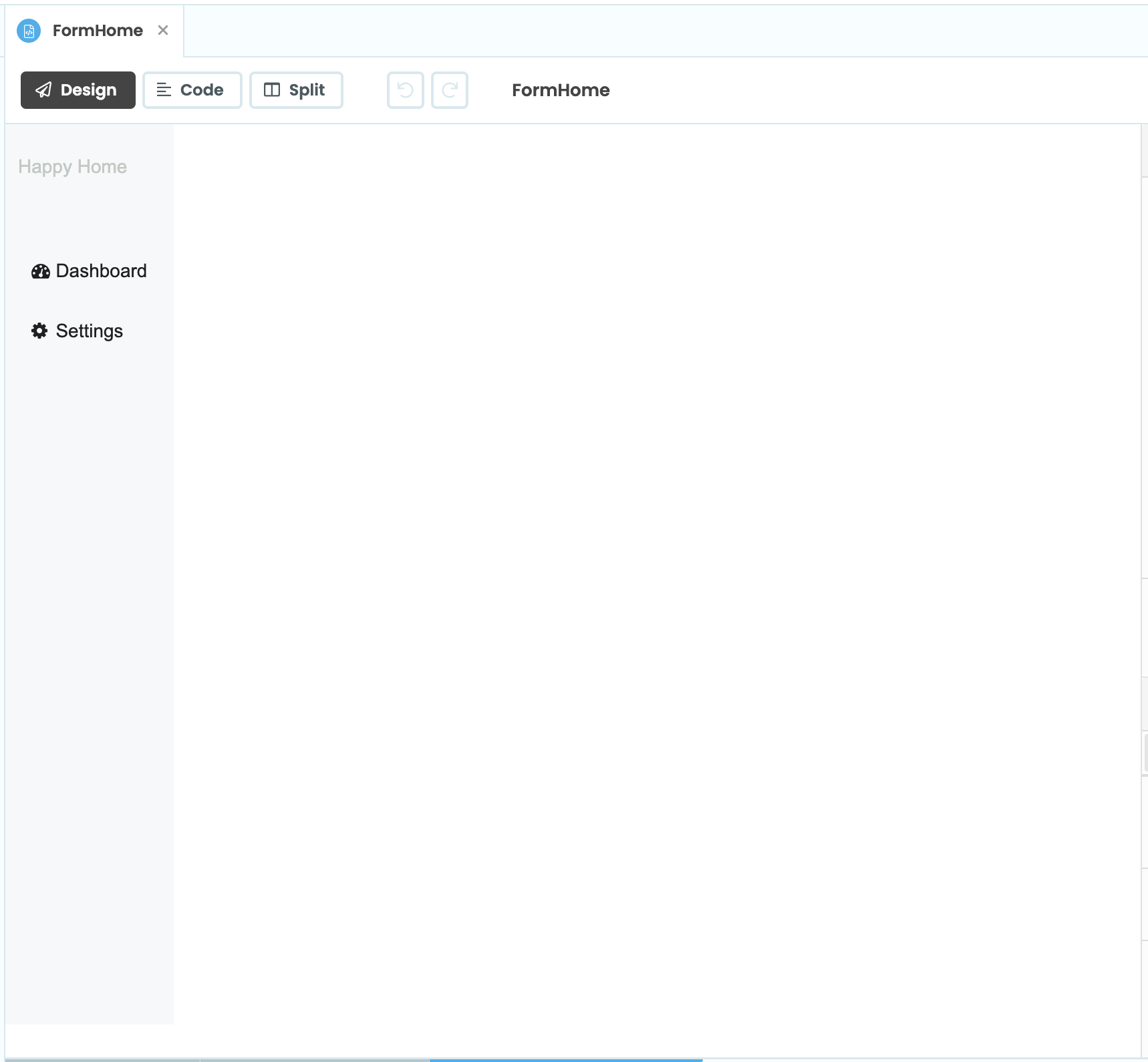Click the FormHome title in the toolbar

click(561, 90)
